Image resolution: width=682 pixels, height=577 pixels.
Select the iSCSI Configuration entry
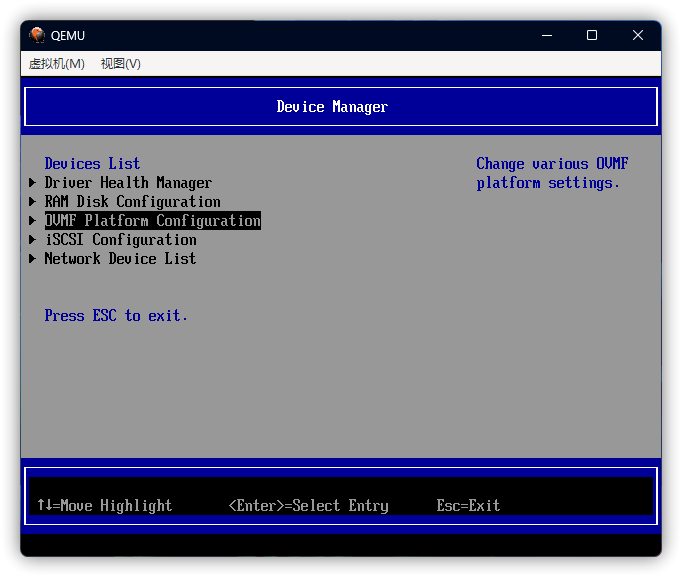[120, 240]
